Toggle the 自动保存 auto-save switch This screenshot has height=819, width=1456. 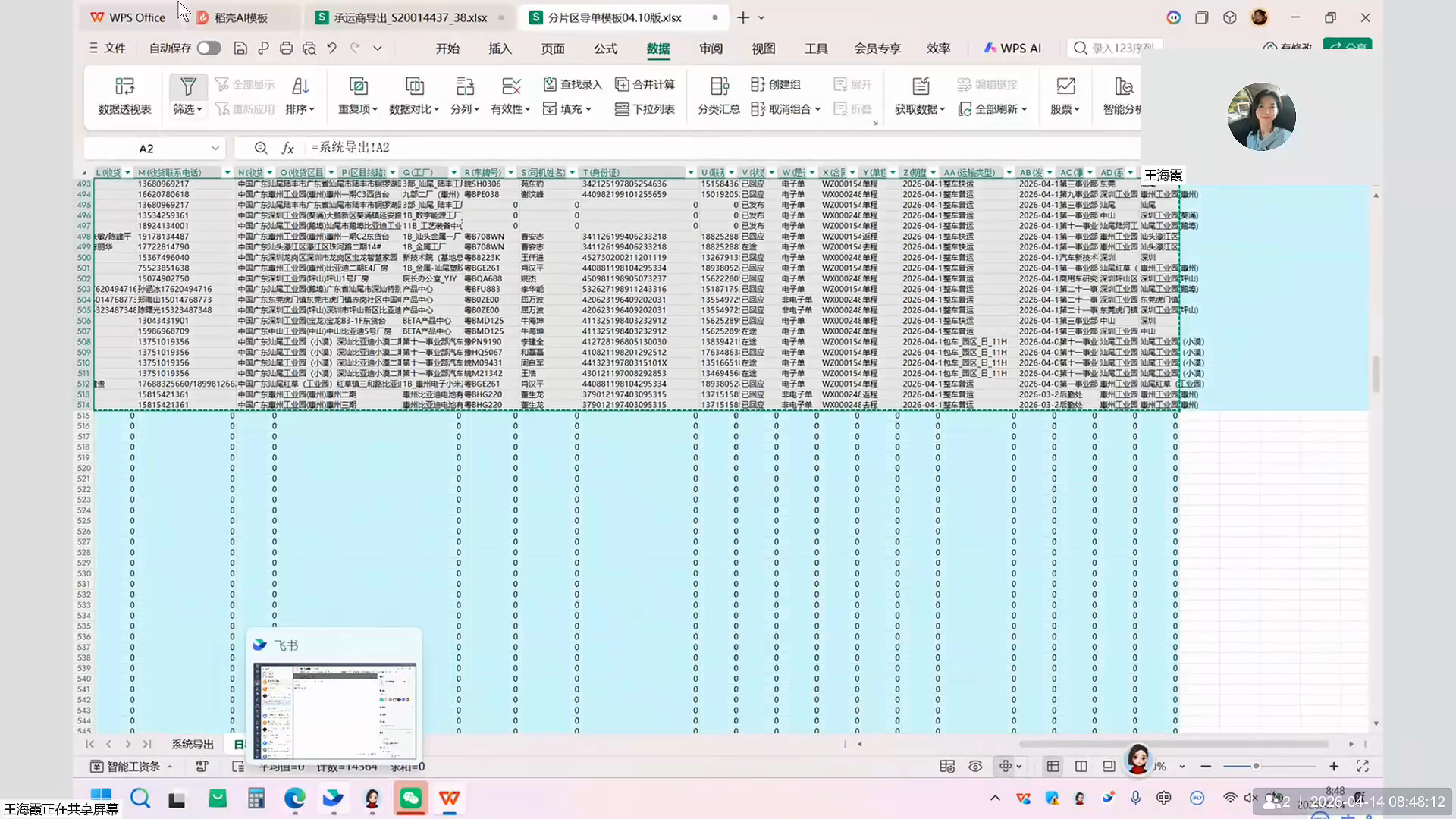pos(209,49)
